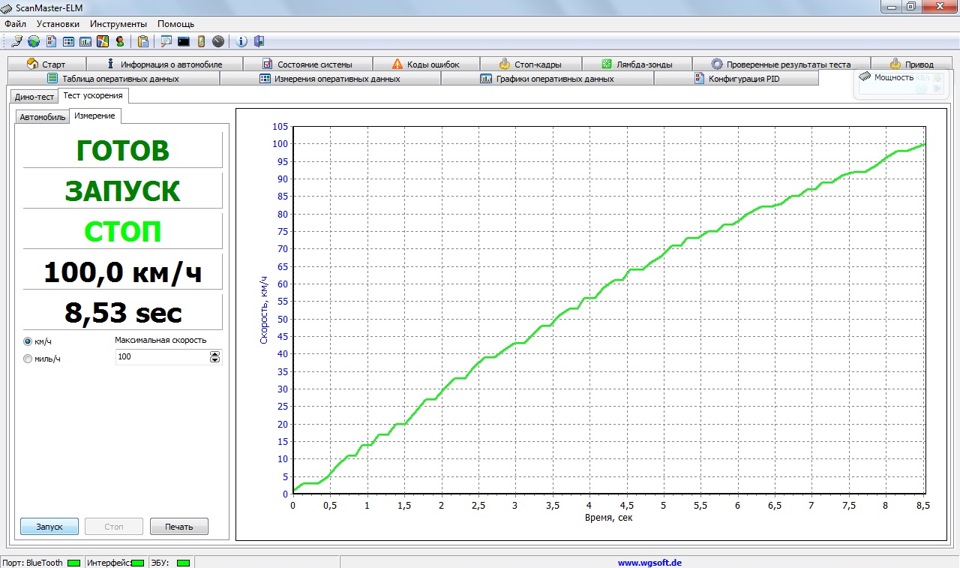Switch to the Старт tab

(x=47, y=64)
